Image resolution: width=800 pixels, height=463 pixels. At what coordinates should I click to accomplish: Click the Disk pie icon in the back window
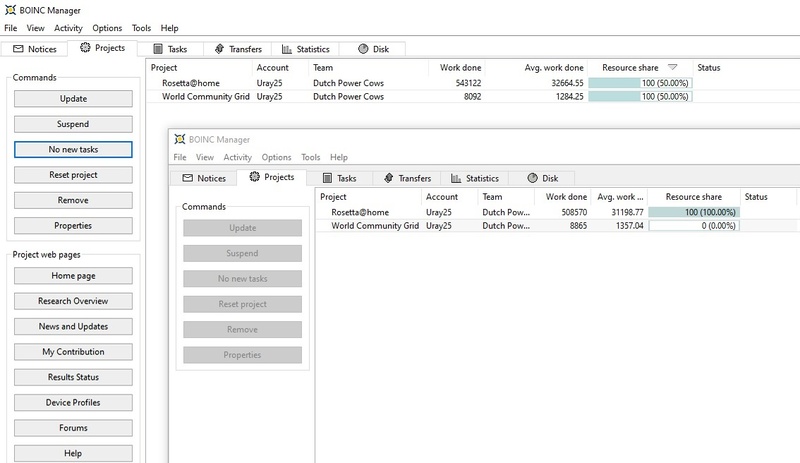363,49
